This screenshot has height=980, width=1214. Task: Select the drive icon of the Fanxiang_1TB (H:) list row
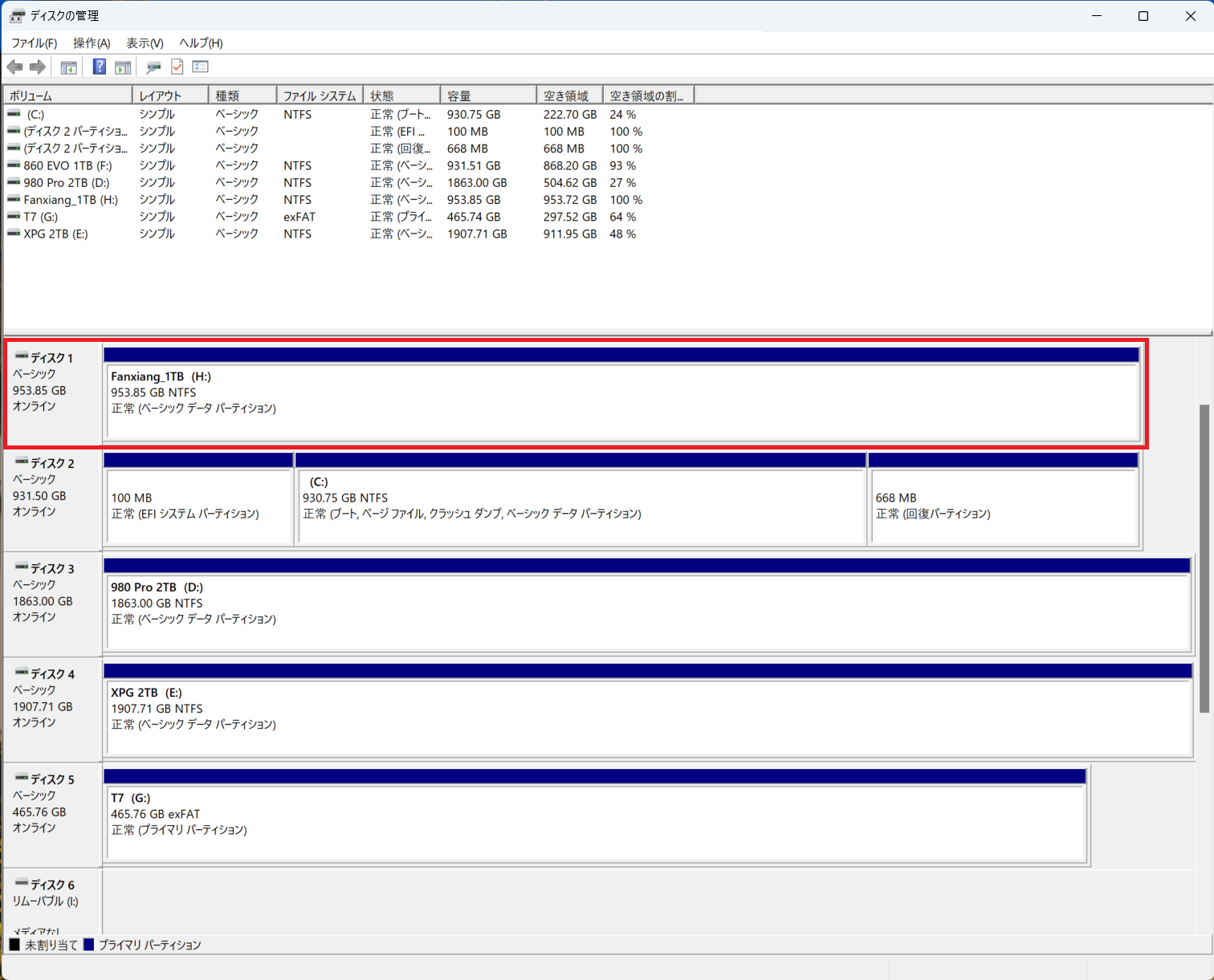coord(14,199)
